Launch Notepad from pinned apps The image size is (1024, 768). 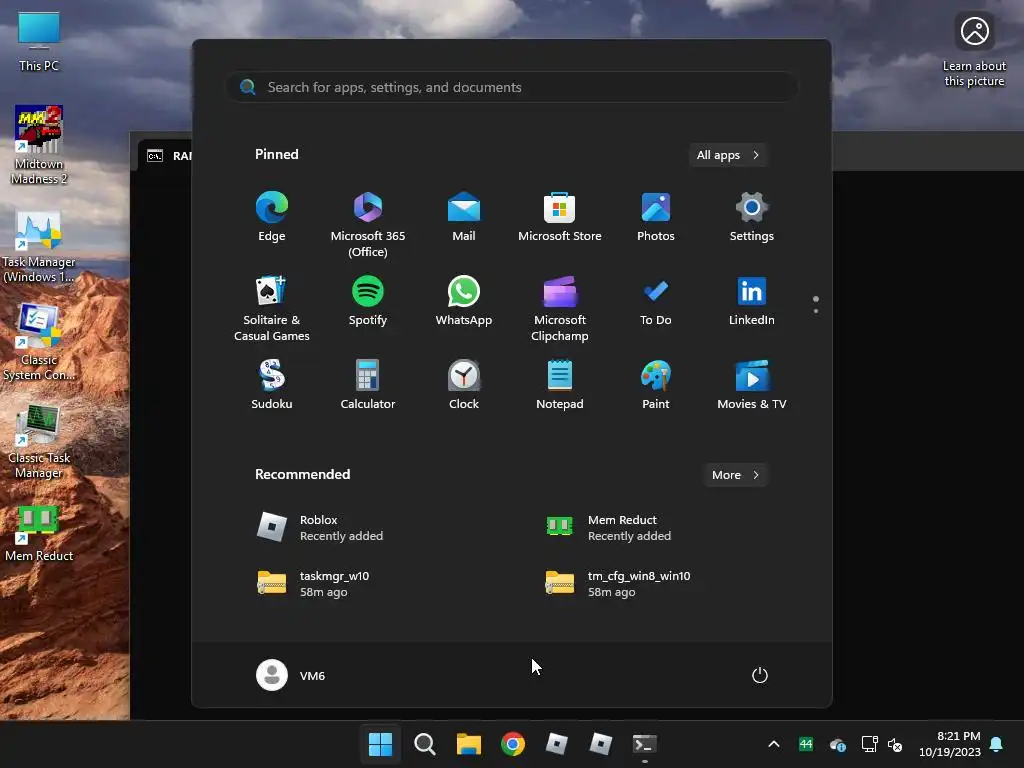coord(560,385)
